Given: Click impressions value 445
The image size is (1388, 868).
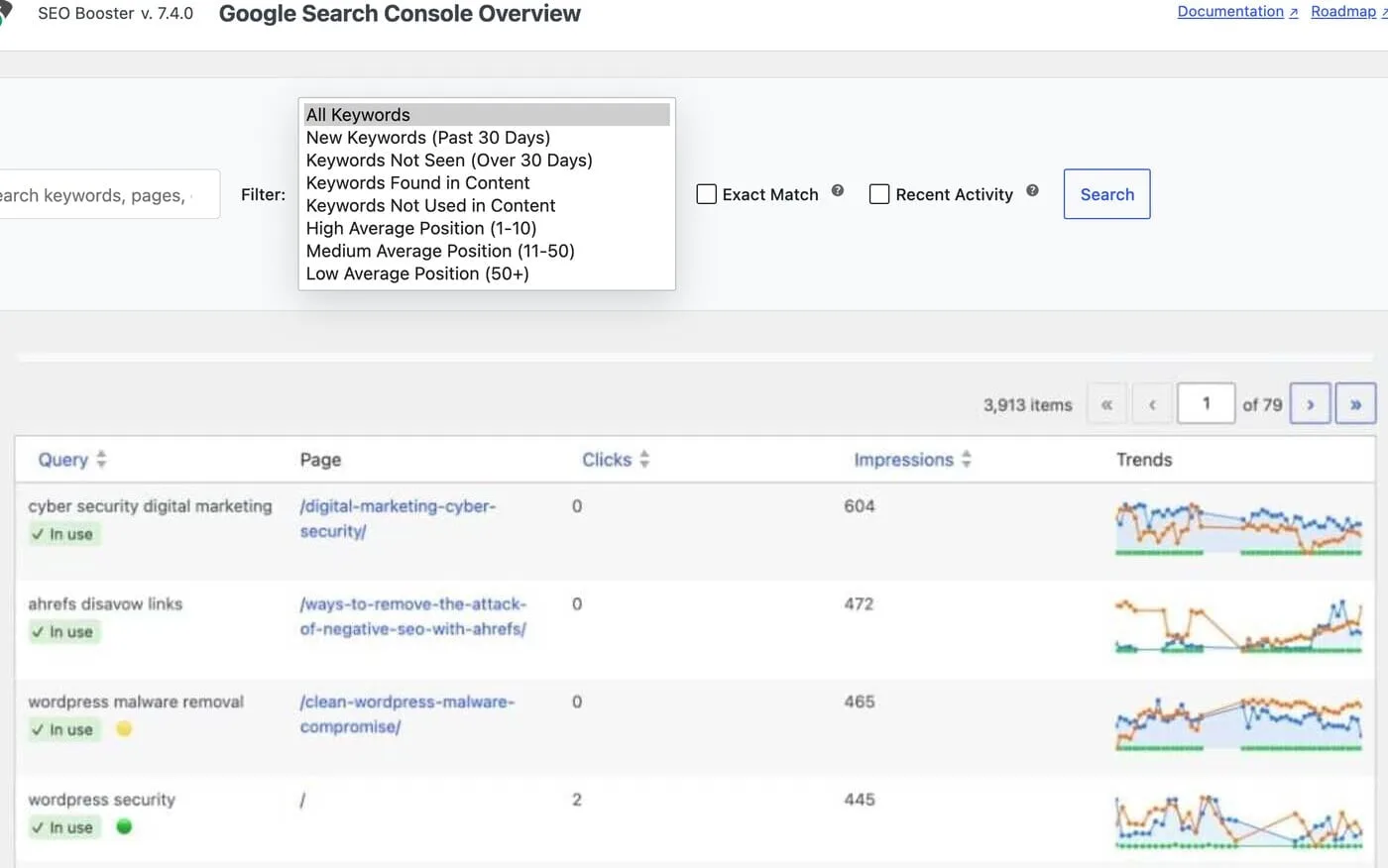Looking at the screenshot, I should click(860, 800).
